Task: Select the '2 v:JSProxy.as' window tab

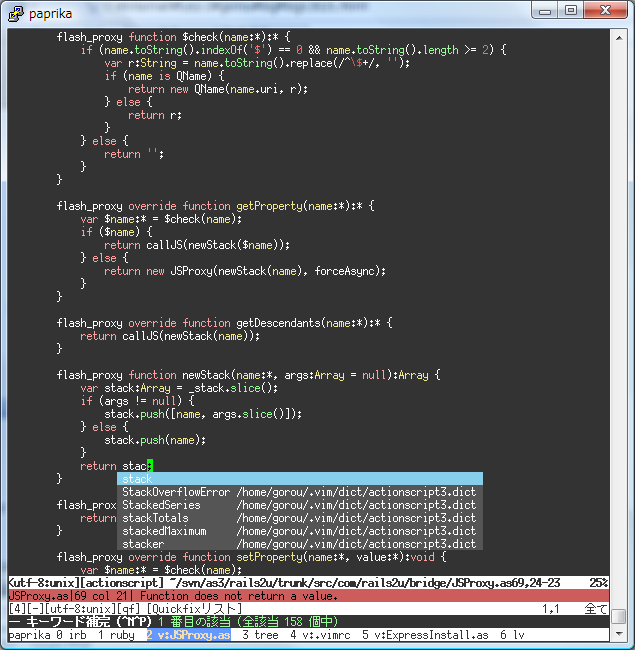Action: coord(189,635)
